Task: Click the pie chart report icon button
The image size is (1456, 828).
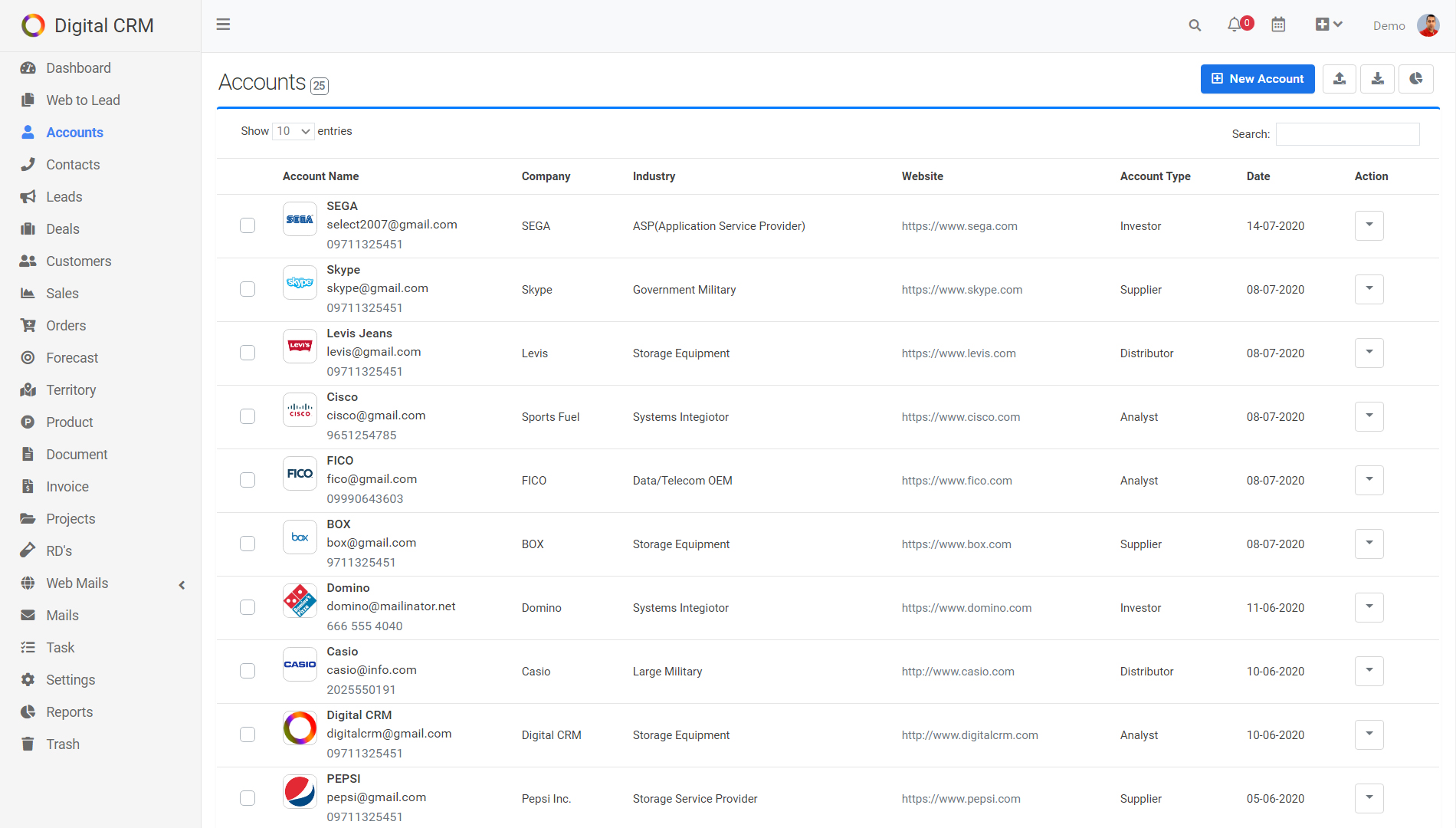Action: click(x=1416, y=79)
